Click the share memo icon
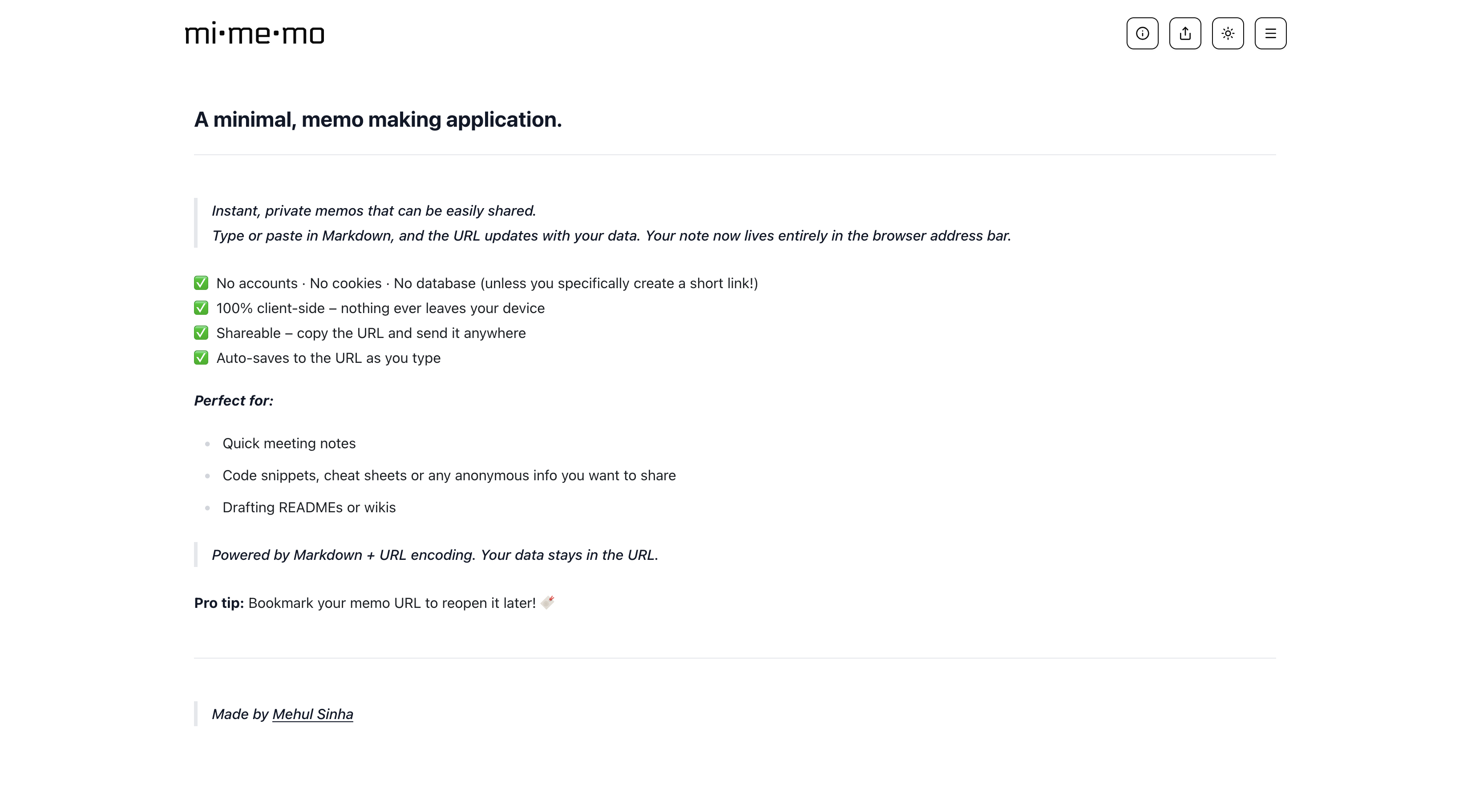The width and height of the screenshot is (1471, 812). (x=1185, y=34)
